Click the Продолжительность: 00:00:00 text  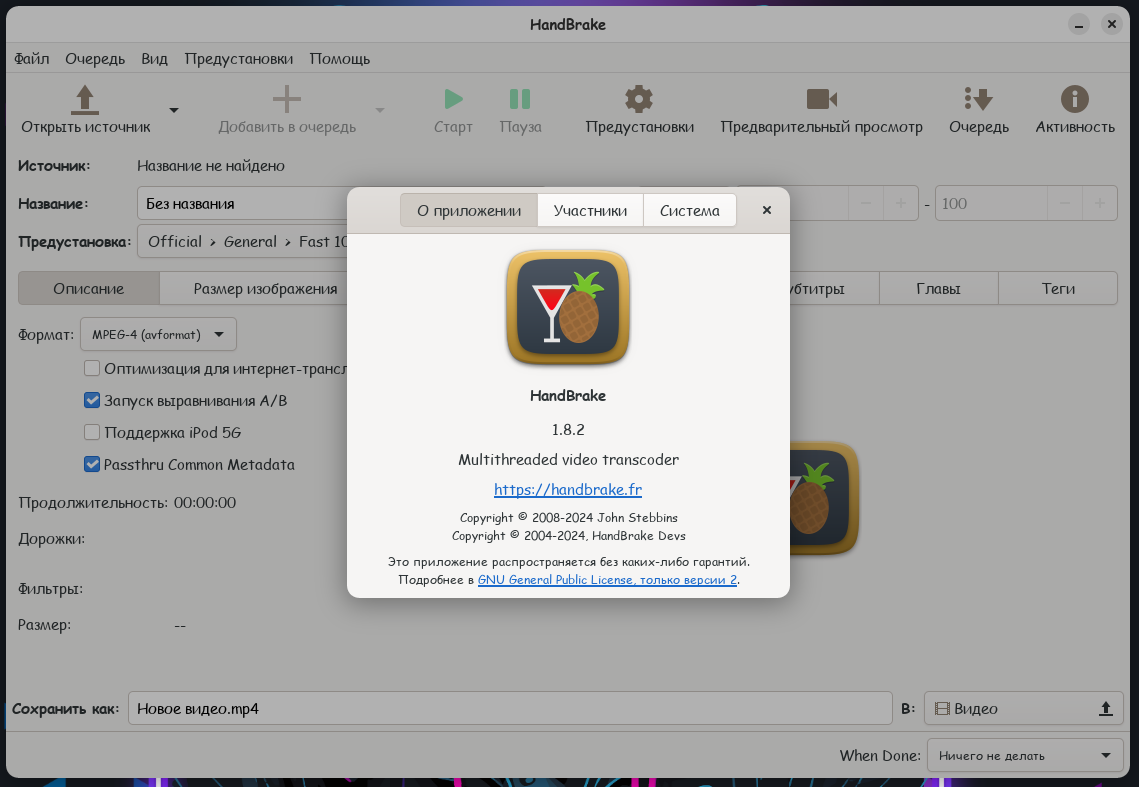pyautogui.click(x=127, y=502)
